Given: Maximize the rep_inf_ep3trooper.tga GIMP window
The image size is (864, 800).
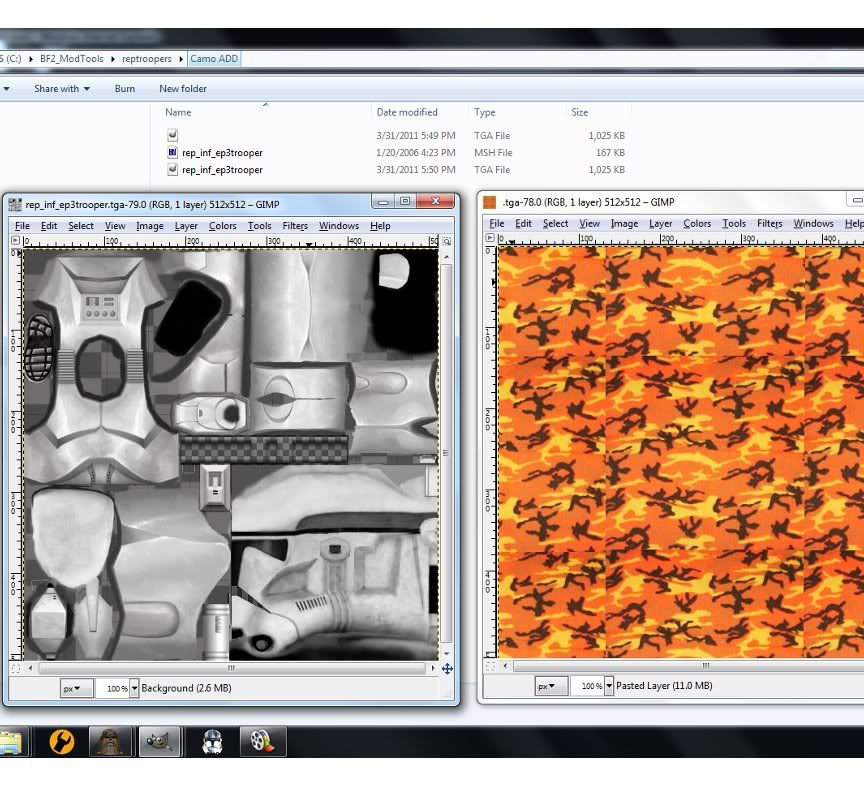Looking at the screenshot, I should [405, 201].
